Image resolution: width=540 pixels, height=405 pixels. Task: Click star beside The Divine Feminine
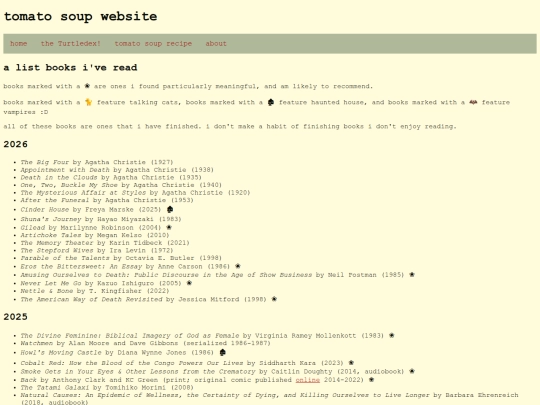392,335
